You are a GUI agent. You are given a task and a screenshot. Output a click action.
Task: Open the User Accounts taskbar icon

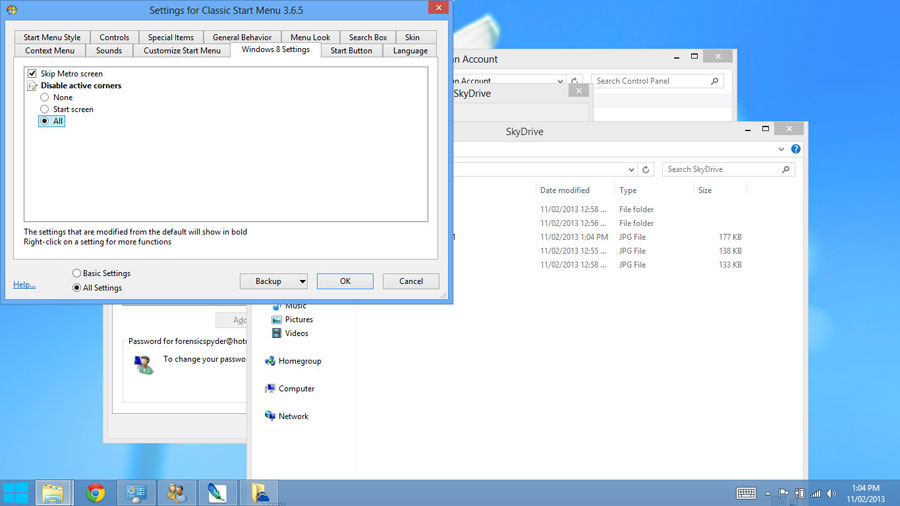177,493
